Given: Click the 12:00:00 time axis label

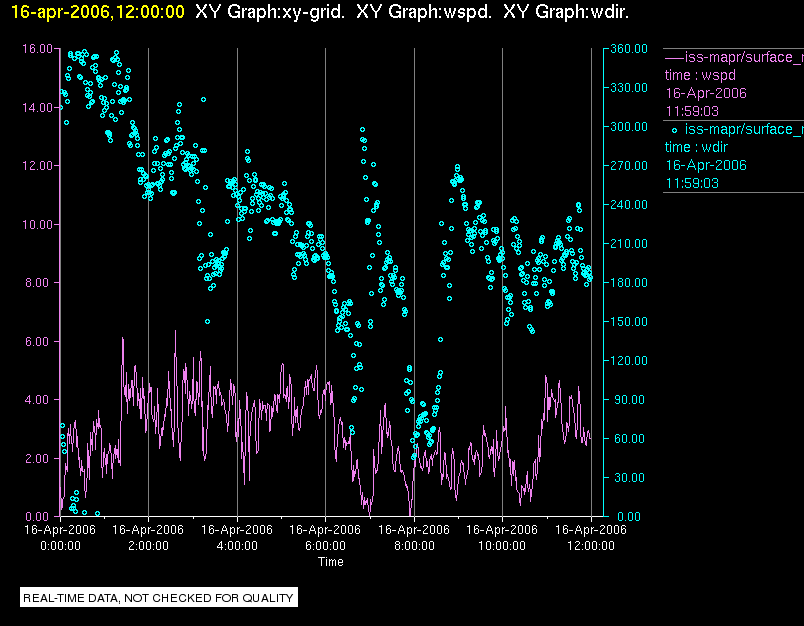Looking at the screenshot, I should [x=591, y=546].
